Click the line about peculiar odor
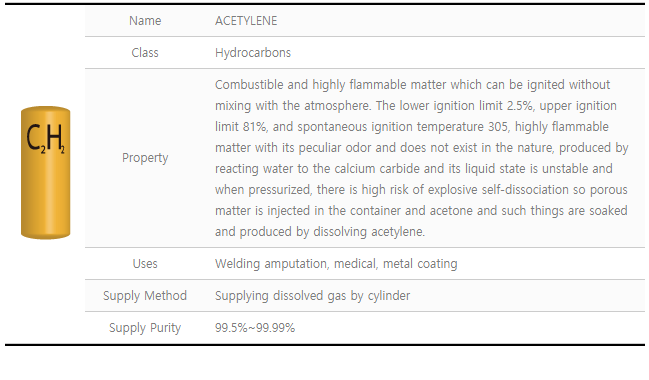This screenshot has height=380, width=649. click(422, 148)
